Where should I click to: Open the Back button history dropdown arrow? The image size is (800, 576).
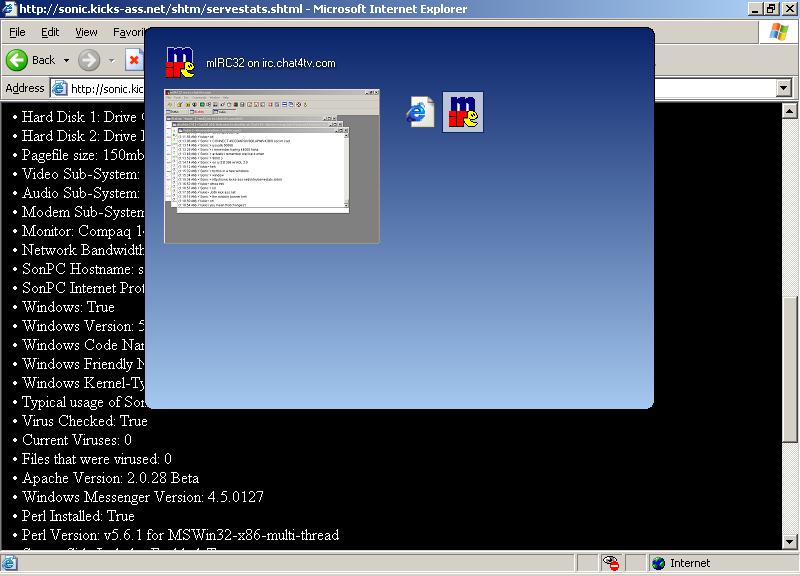65,60
